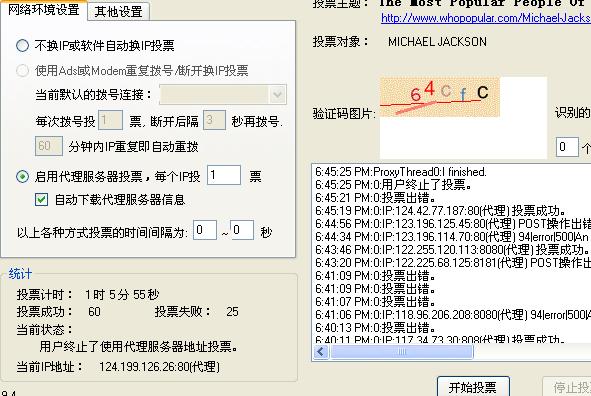Click the log's left scroll arrow
The width and height of the screenshot is (591, 396).
tap(321, 352)
